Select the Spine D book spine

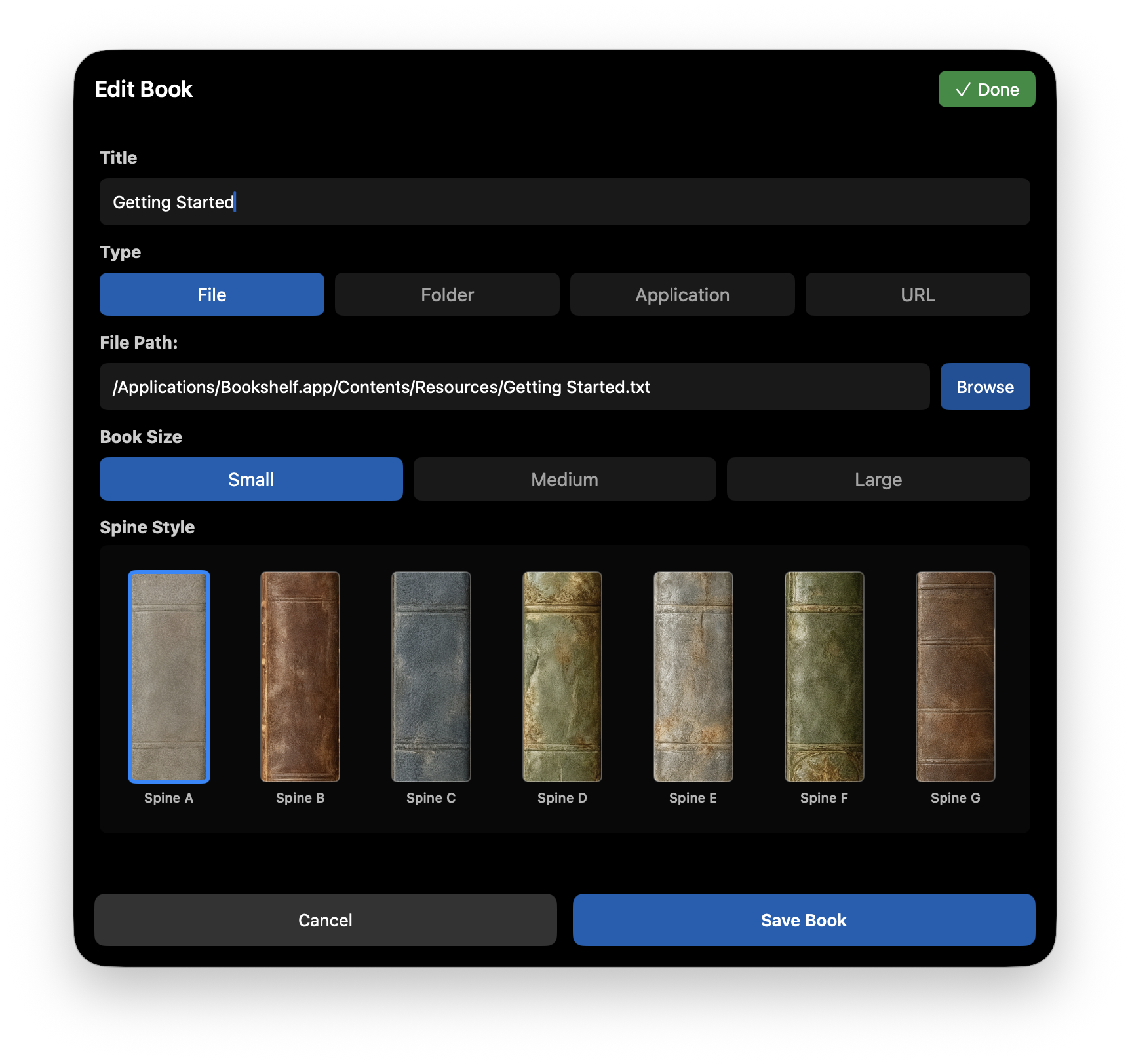pos(562,676)
